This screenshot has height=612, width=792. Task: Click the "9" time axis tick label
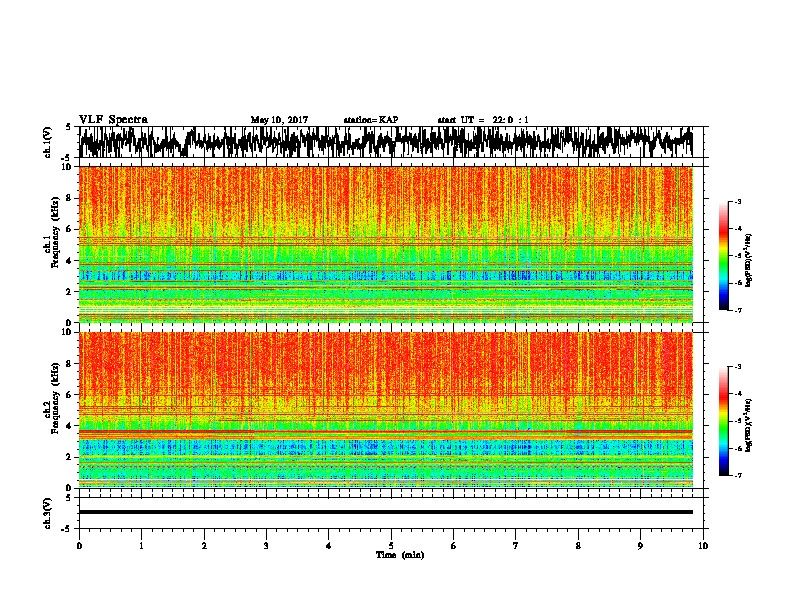coord(640,546)
